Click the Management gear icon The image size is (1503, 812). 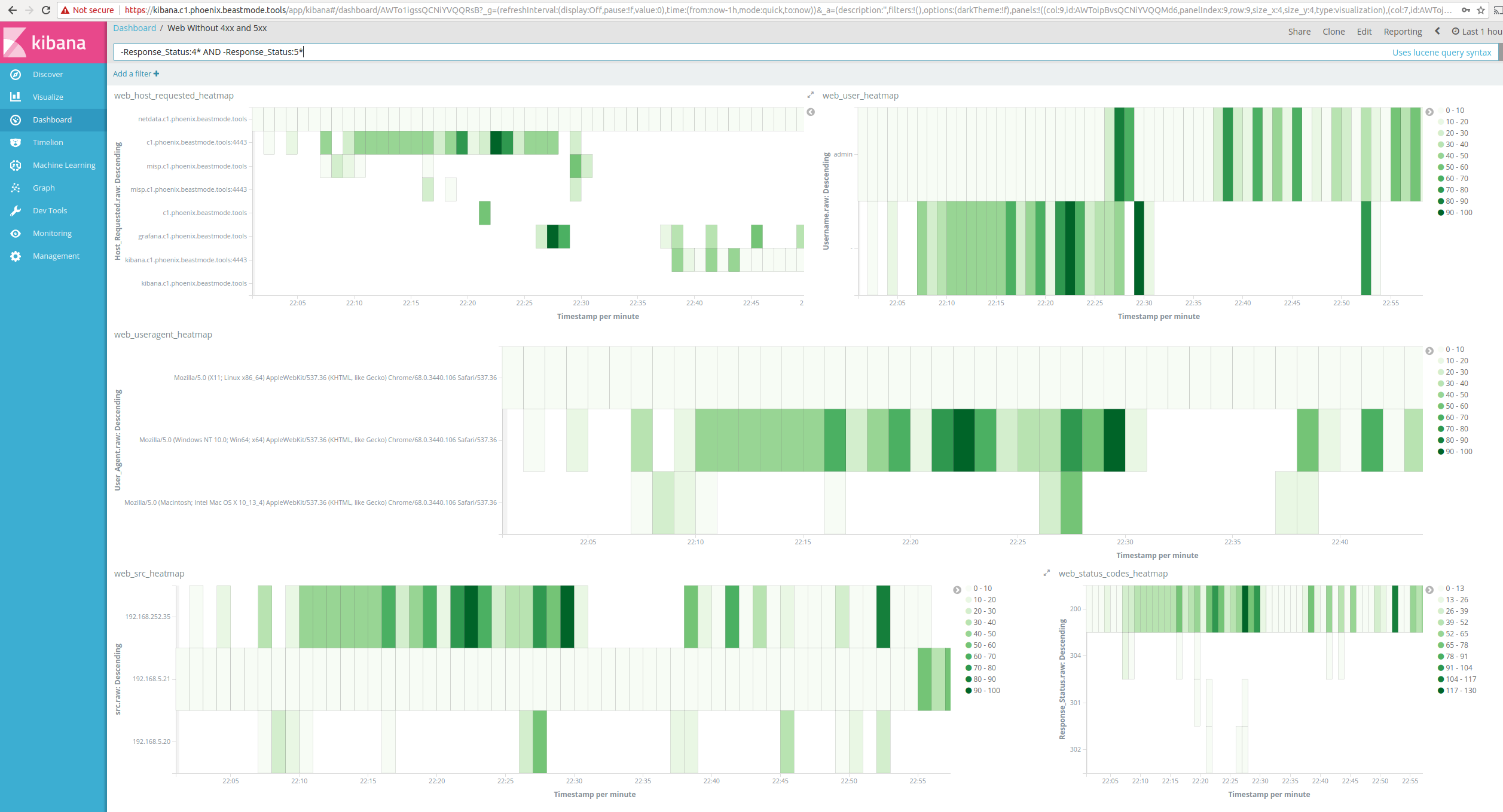(16, 256)
